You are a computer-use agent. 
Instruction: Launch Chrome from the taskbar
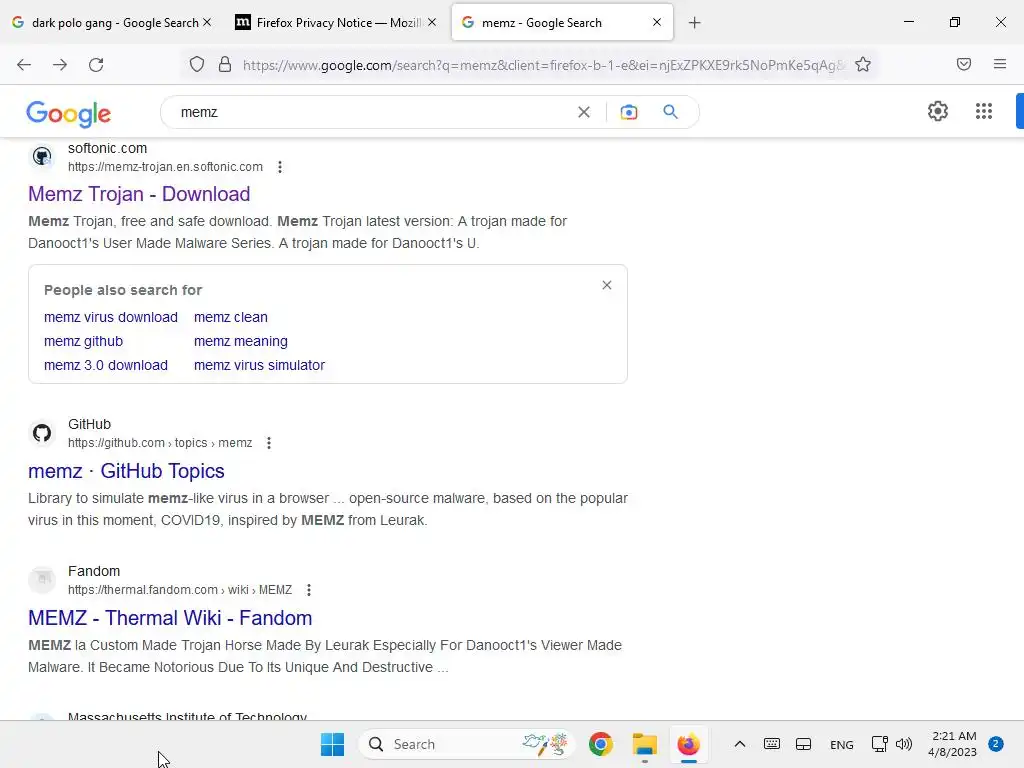601,744
